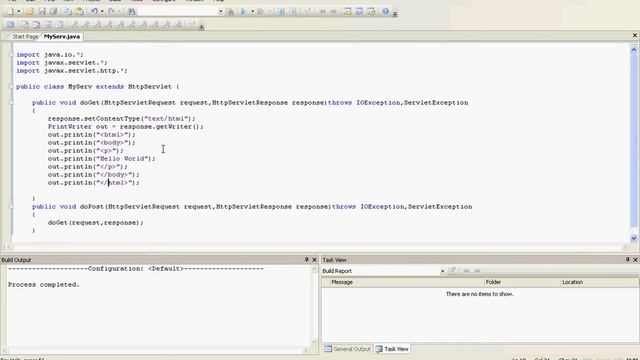
Task: Open the Undo history dropdown arrow
Action: (x=102, y=11)
